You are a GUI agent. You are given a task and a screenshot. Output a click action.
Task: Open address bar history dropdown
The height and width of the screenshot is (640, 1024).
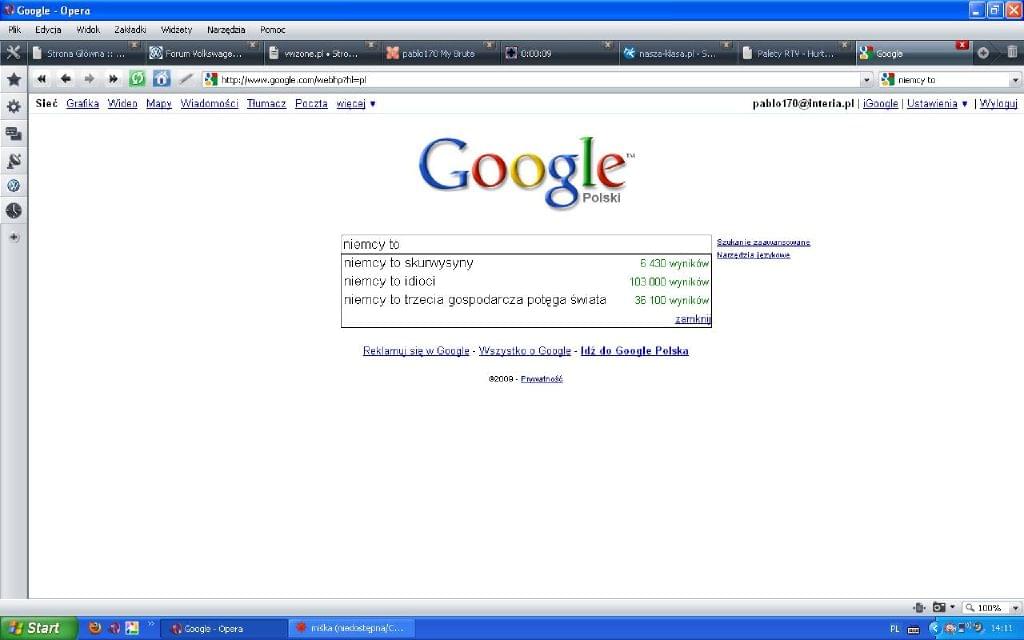coord(867,80)
